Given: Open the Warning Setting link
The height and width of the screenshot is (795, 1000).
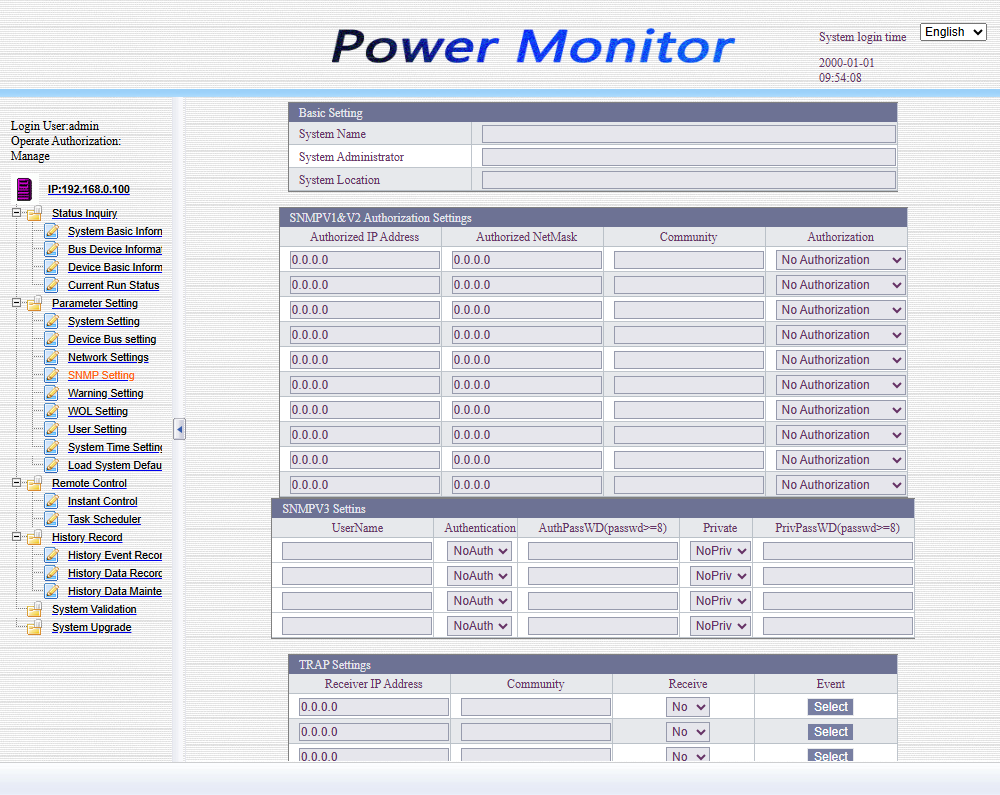Looking at the screenshot, I should tap(105, 393).
